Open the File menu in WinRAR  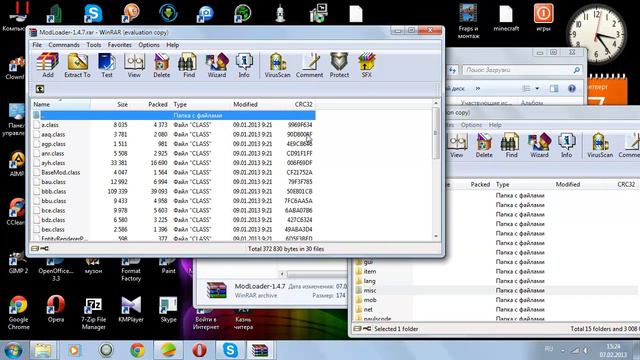point(37,45)
